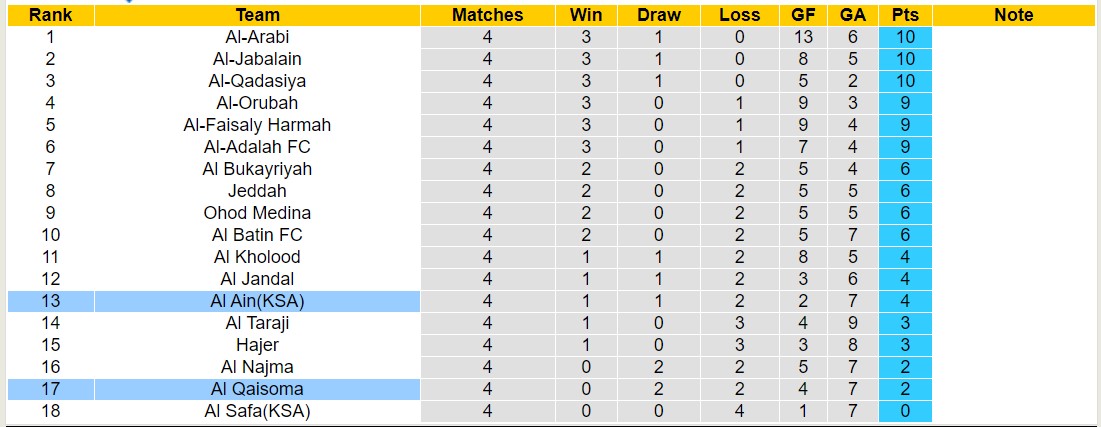Viewport: 1101px width, 427px height.
Task: Click the Pts column header
Action: 905,15
